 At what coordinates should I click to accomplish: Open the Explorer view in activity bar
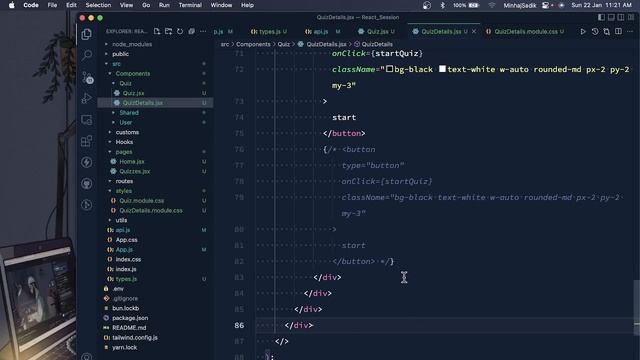[87, 34]
